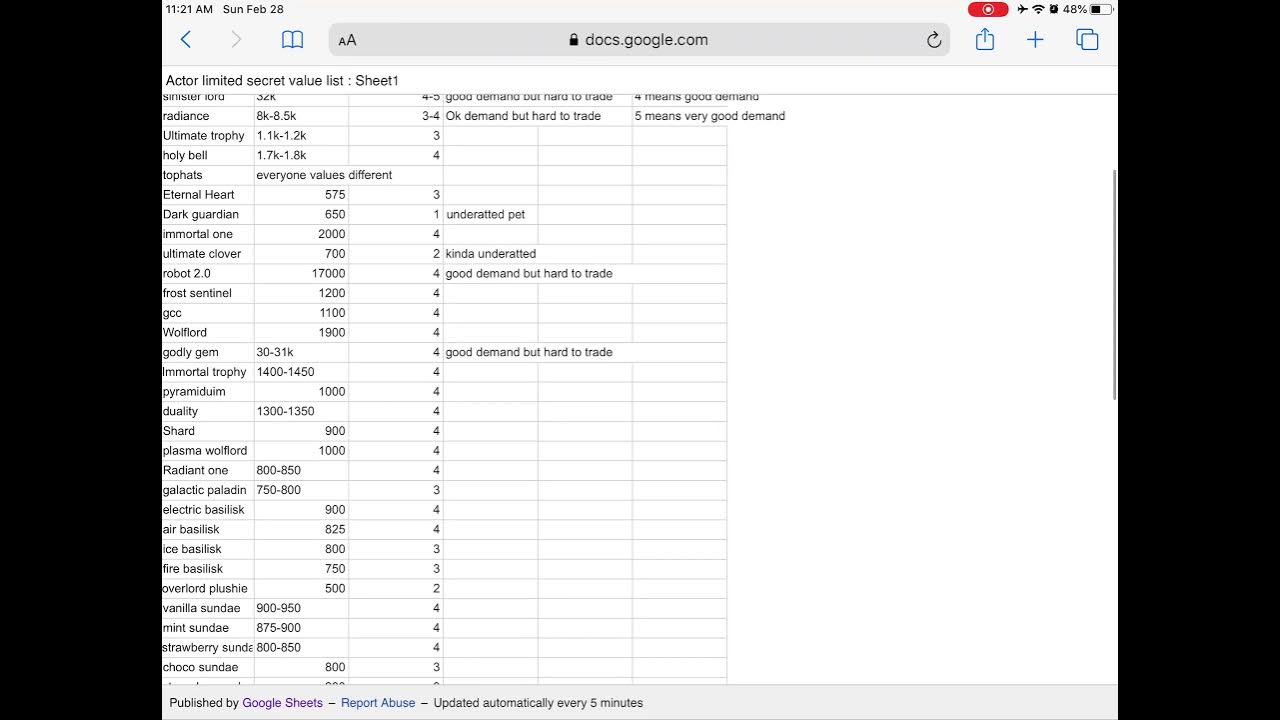Click the 825 value for air basilisk
The width and height of the screenshot is (1280, 720).
click(301, 529)
